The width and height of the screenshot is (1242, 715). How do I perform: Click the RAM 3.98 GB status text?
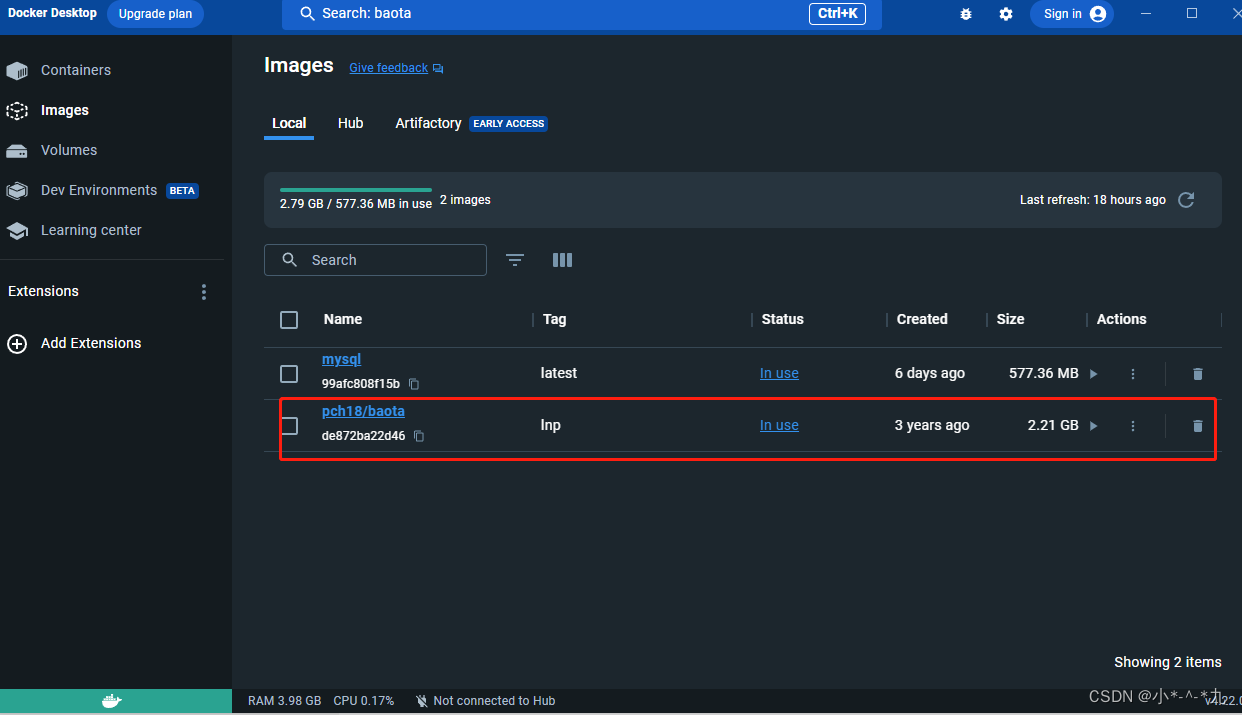[284, 701]
